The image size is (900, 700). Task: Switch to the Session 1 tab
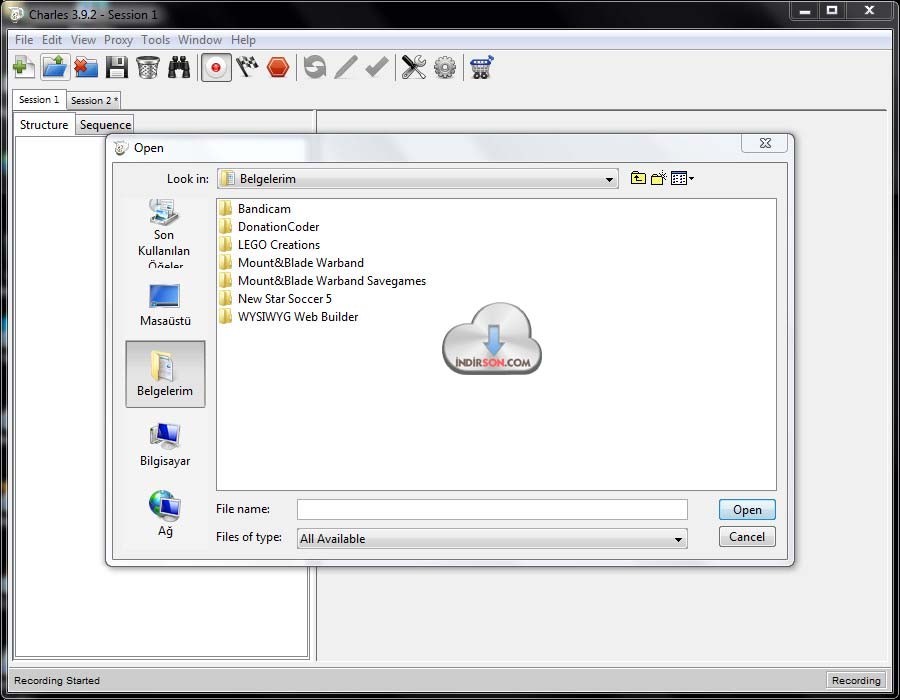(39, 100)
